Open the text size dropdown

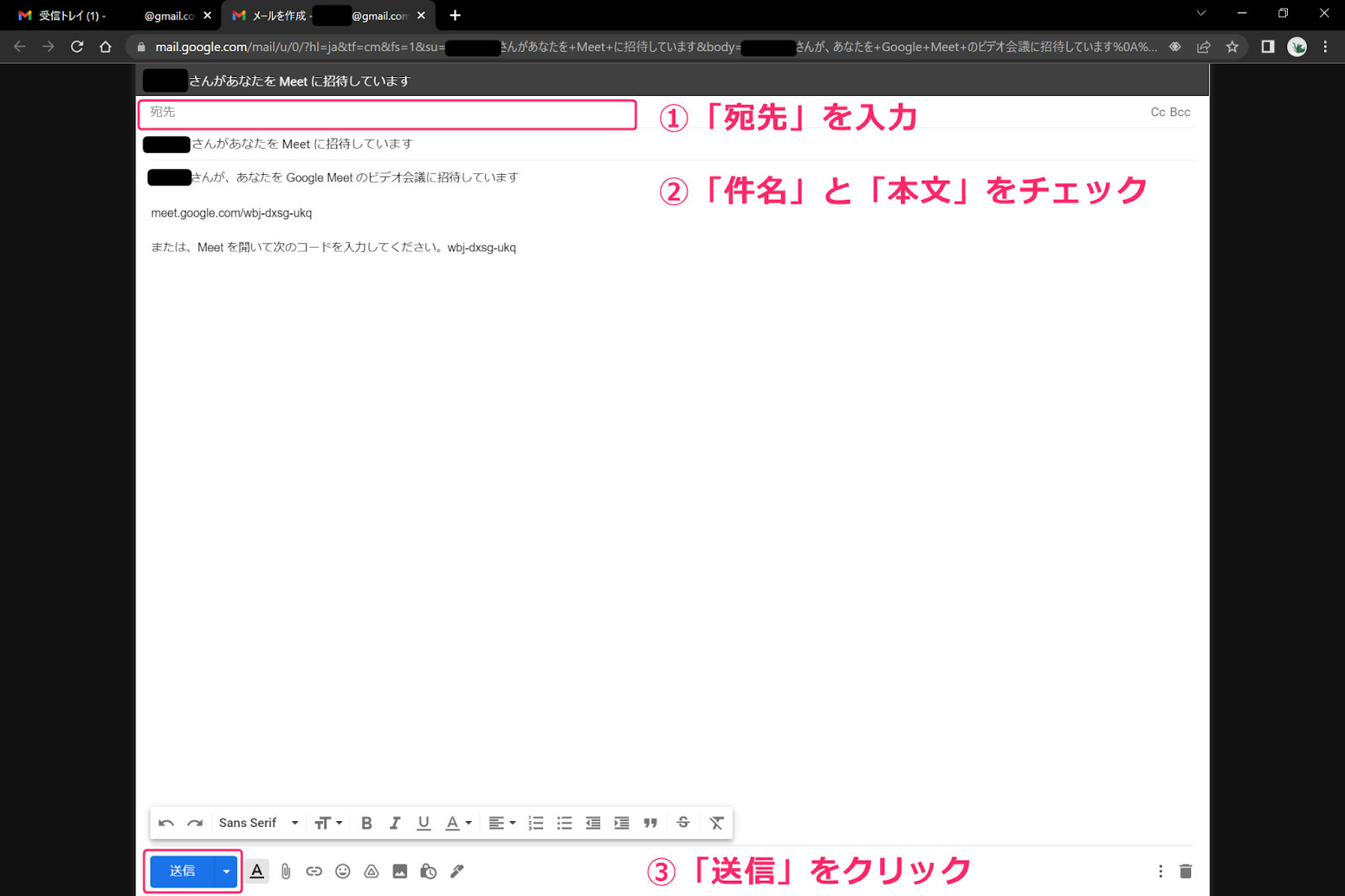click(329, 823)
